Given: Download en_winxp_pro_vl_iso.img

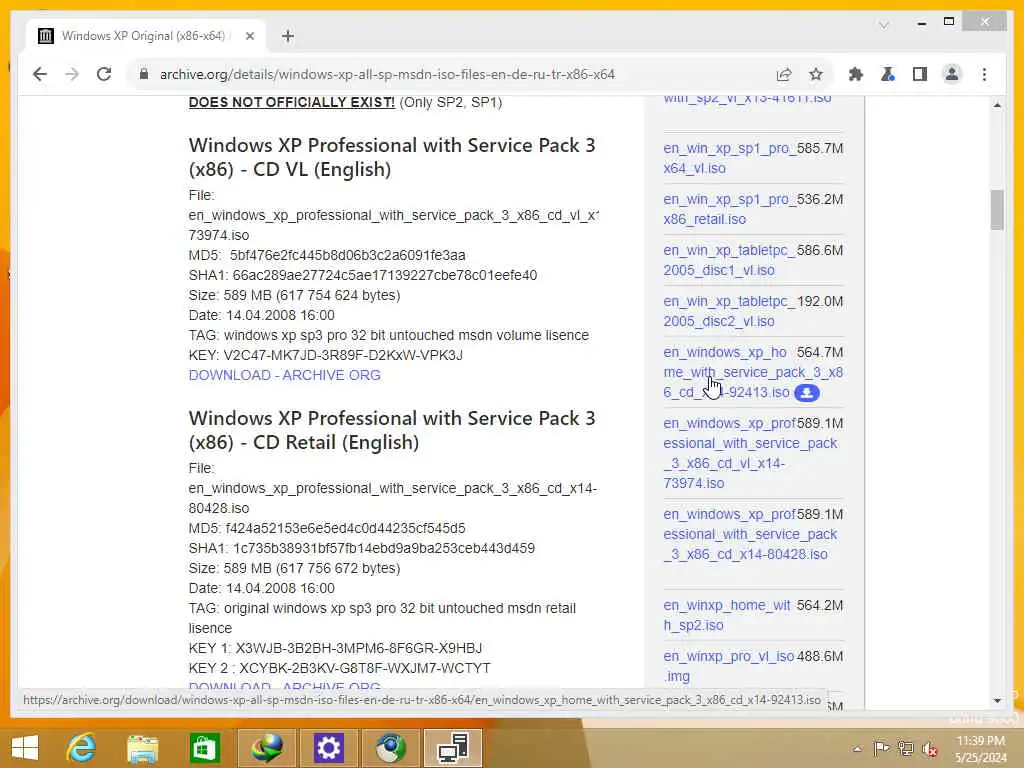Looking at the screenshot, I should point(728,666).
